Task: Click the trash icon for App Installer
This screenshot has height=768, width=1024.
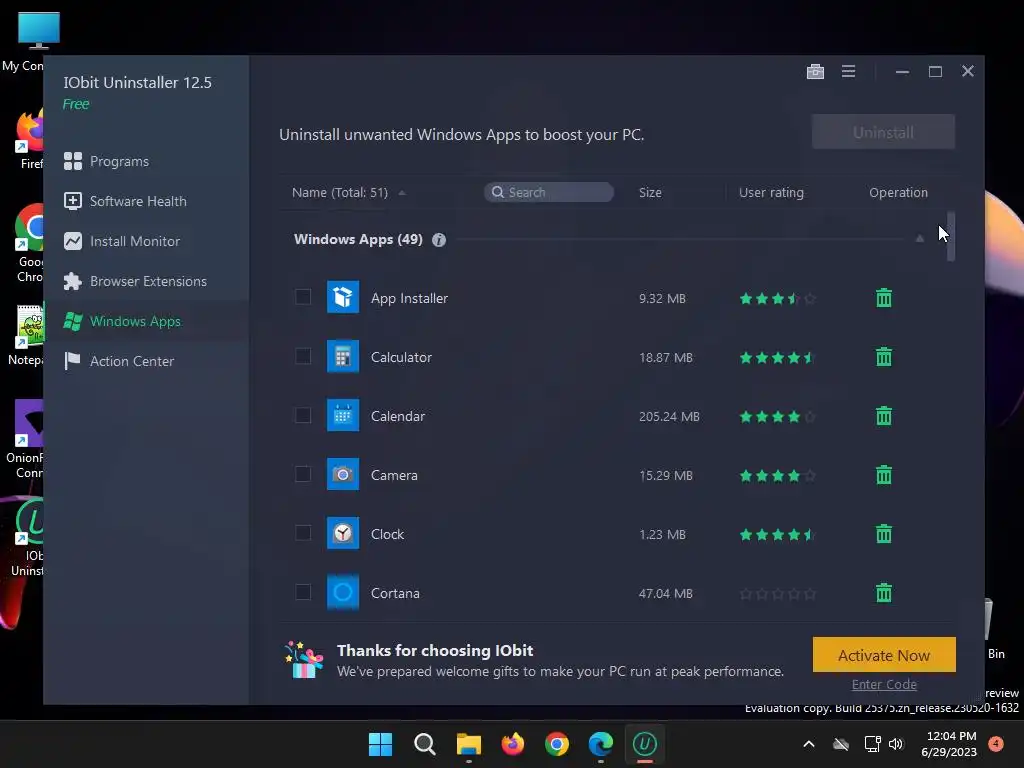Action: pos(884,298)
